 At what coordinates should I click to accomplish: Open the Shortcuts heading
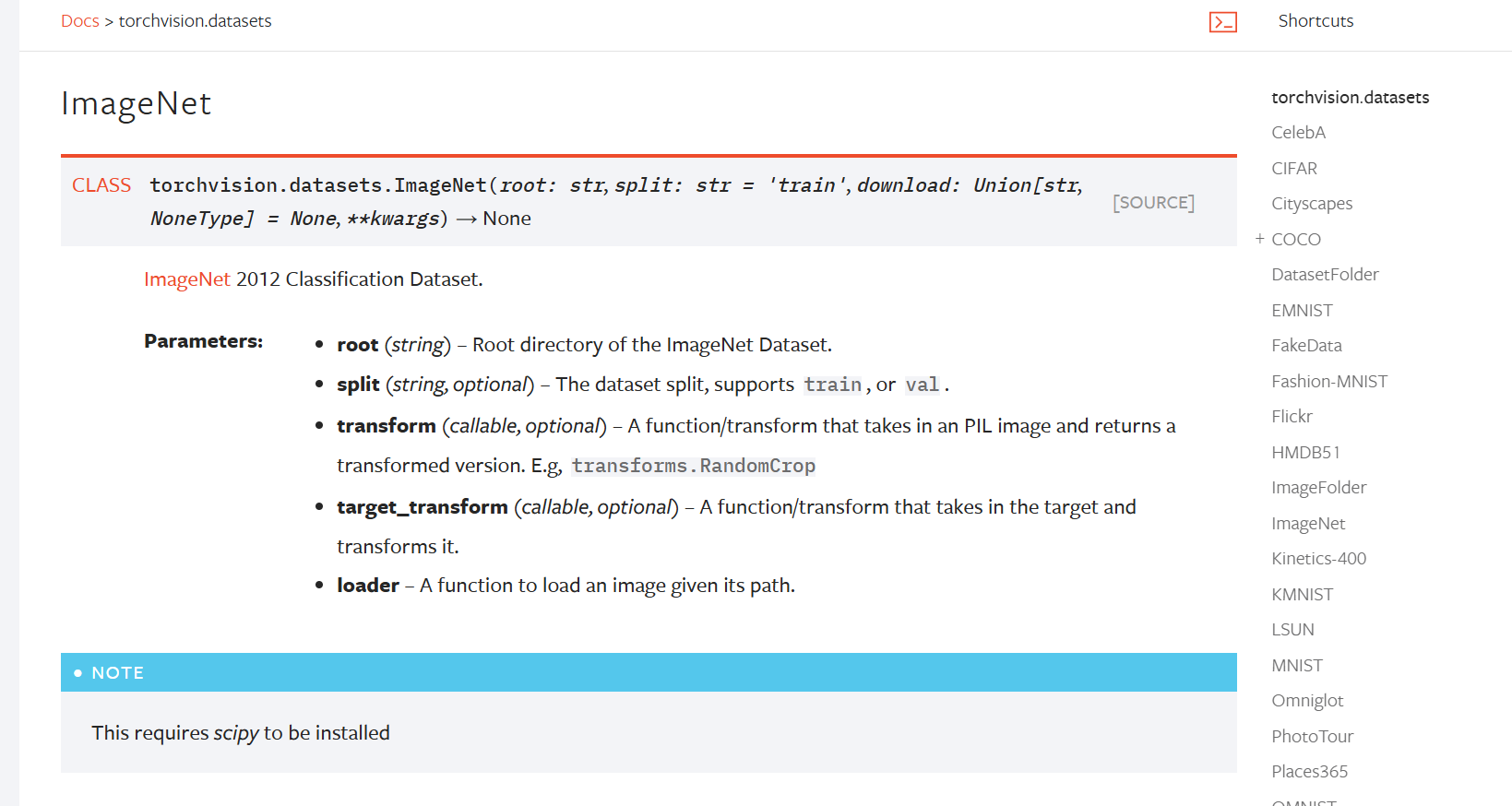pos(1316,21)
